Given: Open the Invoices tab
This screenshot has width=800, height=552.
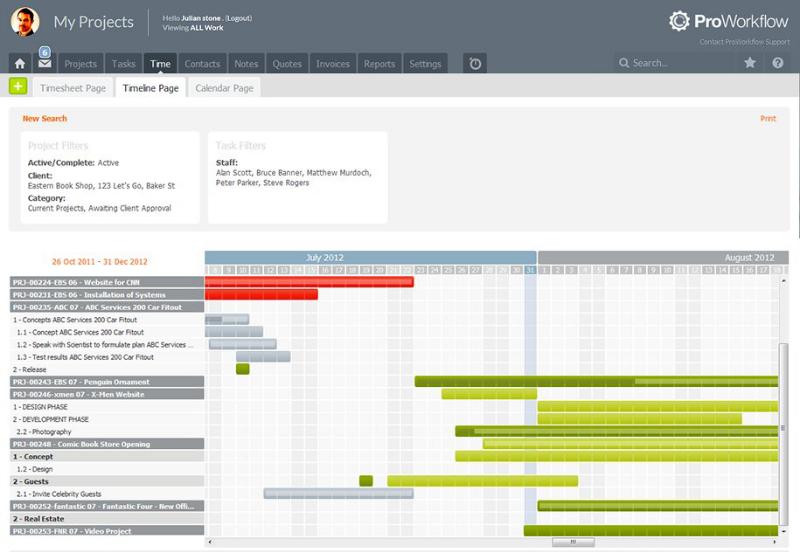Looking at the screenshot, I should tap(333, 64).
